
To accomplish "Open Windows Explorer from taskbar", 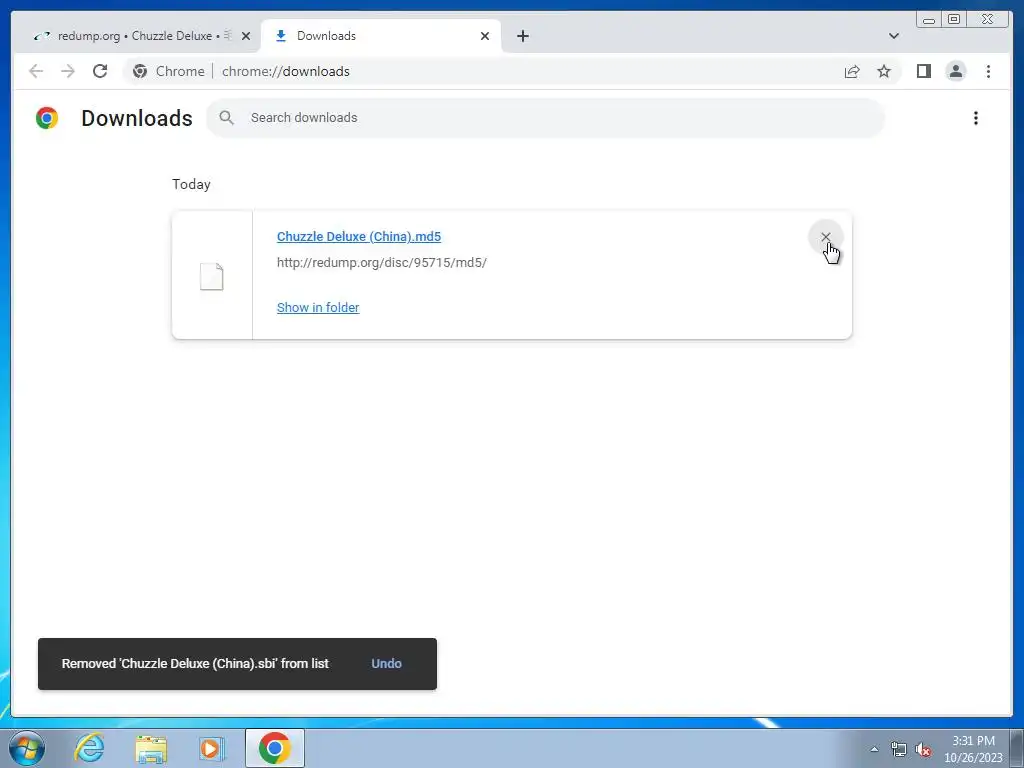I will coord(152,748).
